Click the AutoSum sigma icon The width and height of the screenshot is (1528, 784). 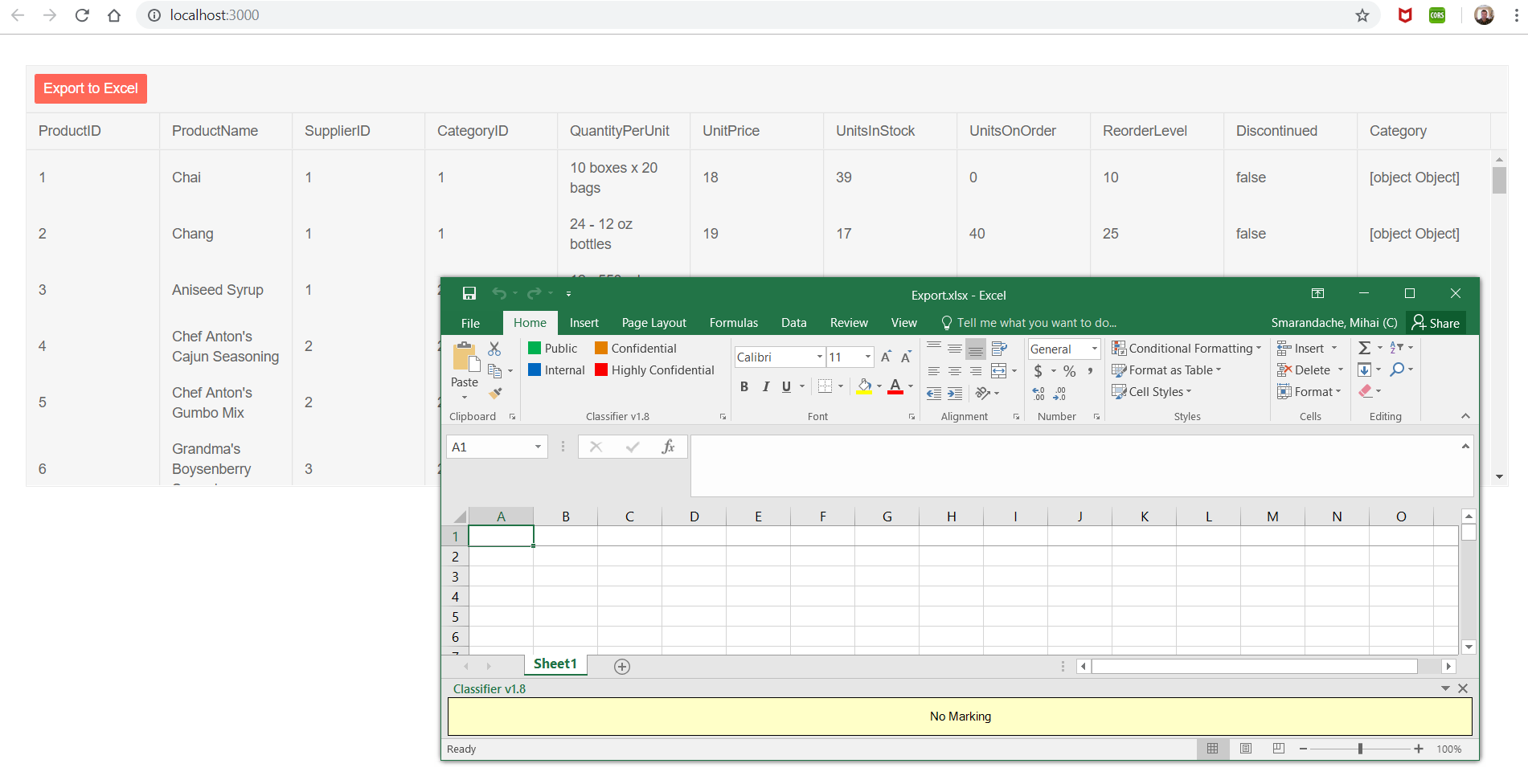(x=1365, y=348)
